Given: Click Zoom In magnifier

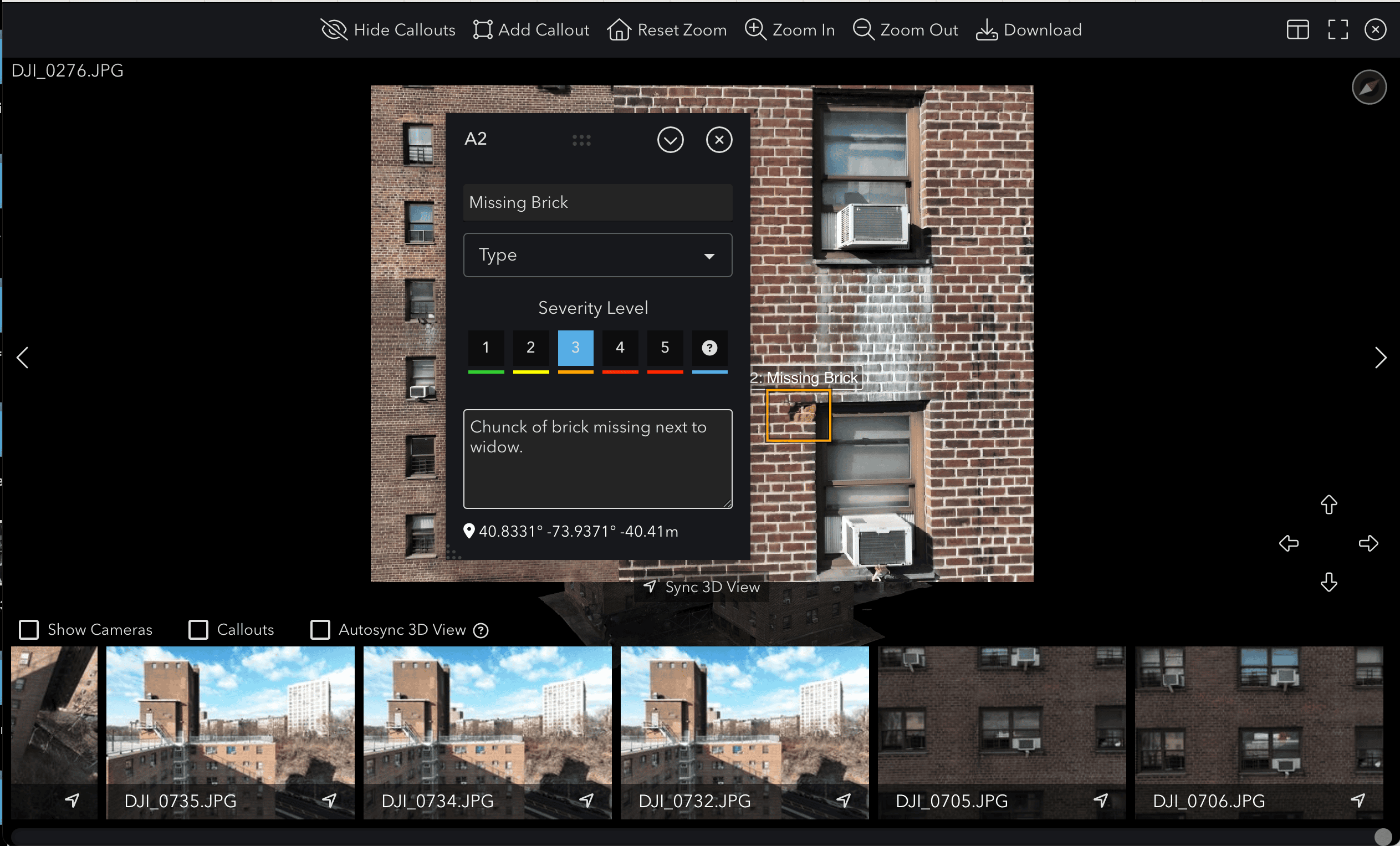Looking at the screenshot, I should pos(755,29).
